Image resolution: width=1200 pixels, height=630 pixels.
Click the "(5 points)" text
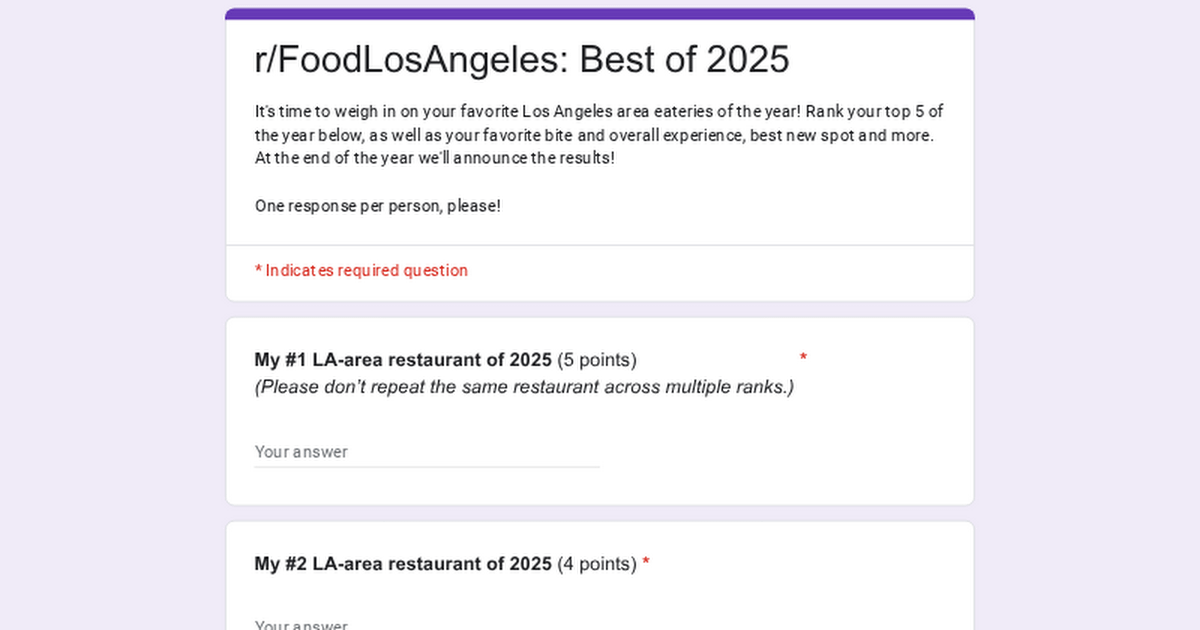(597, 360)
